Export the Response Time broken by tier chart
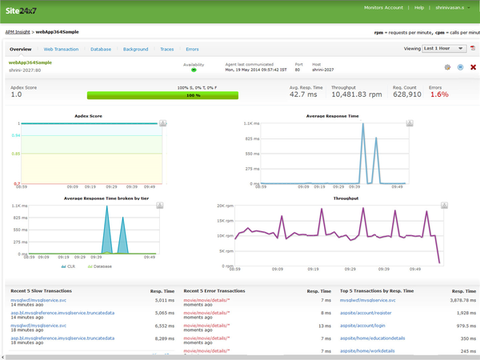Viewport: 480px width, 360px height. [160, 205]
